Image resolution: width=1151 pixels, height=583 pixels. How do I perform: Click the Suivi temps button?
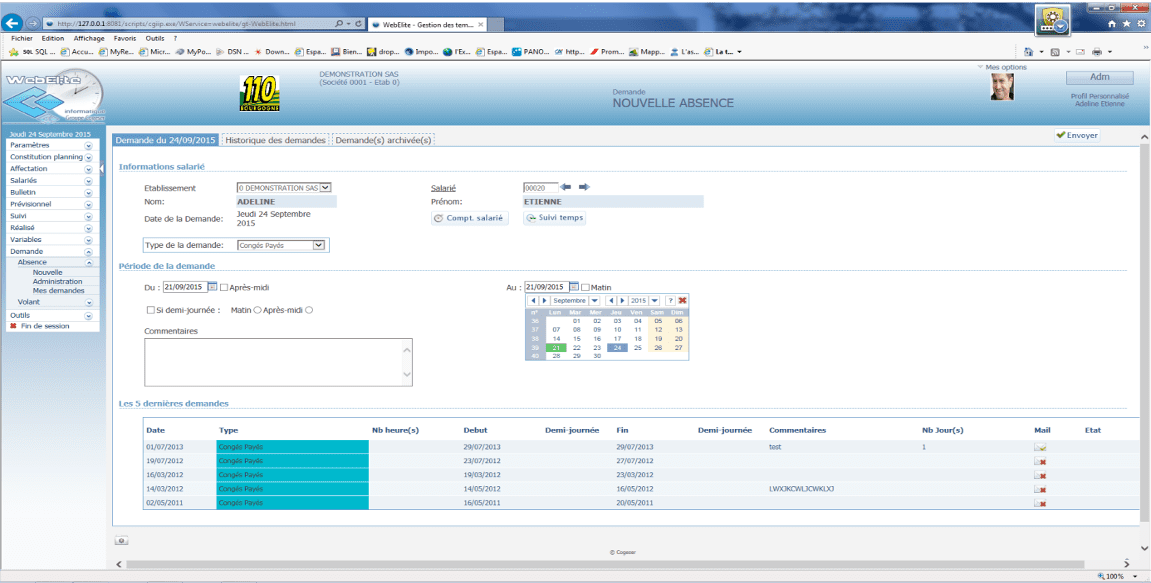coord(554,218)
